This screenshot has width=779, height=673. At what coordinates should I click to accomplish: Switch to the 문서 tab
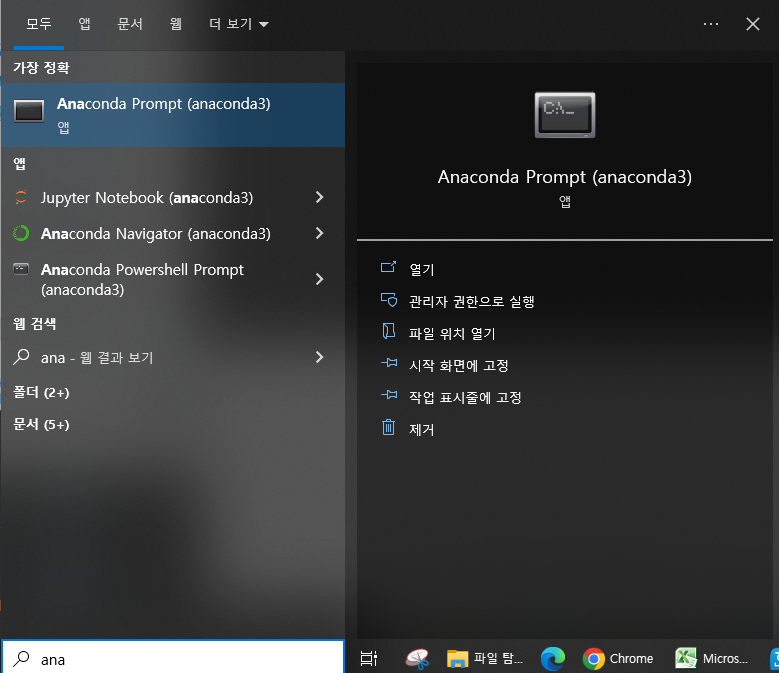pyautogui.click(x=130, y=24)
